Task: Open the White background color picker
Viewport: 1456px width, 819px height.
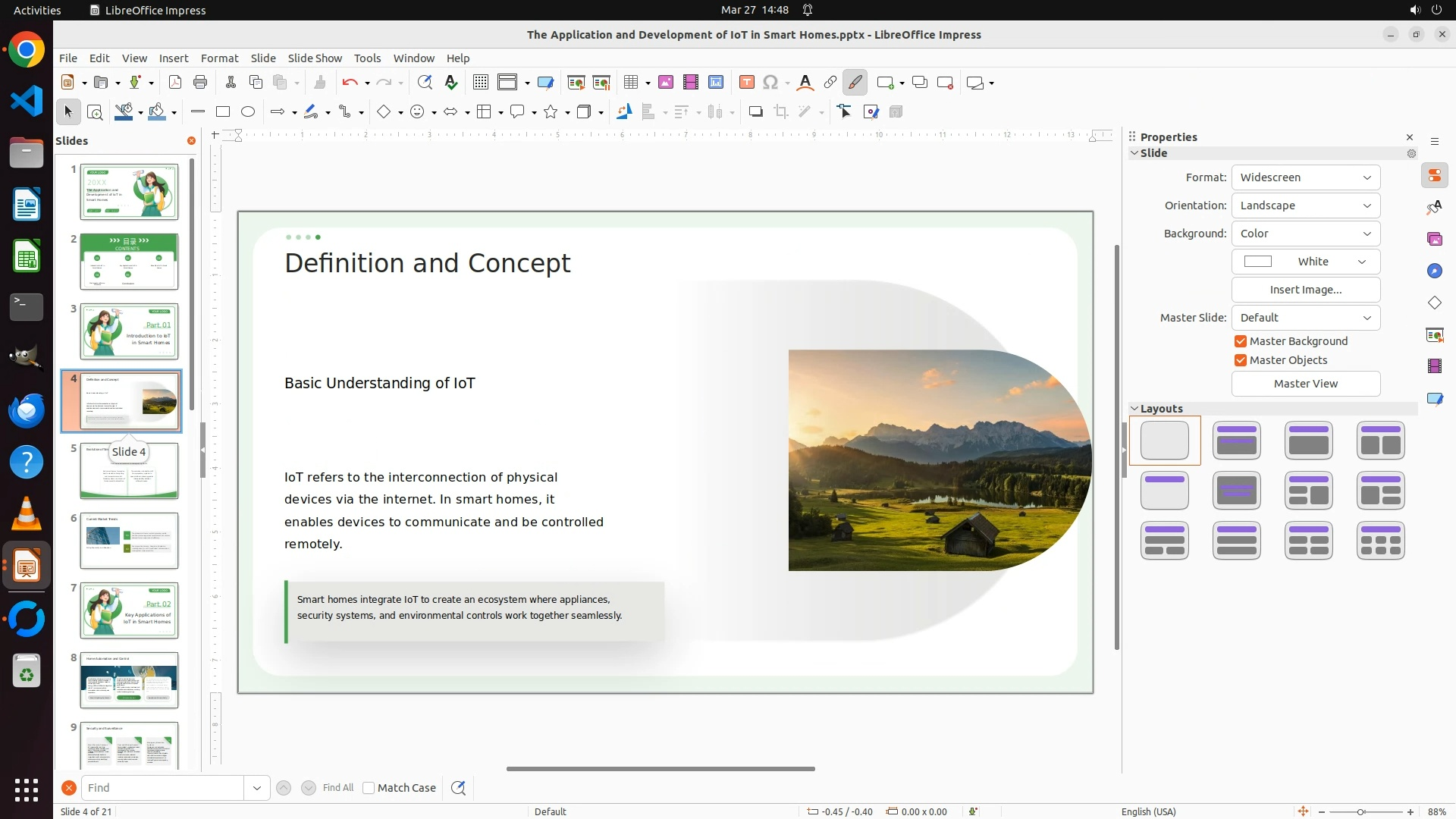Action: tap(1305, 262)
